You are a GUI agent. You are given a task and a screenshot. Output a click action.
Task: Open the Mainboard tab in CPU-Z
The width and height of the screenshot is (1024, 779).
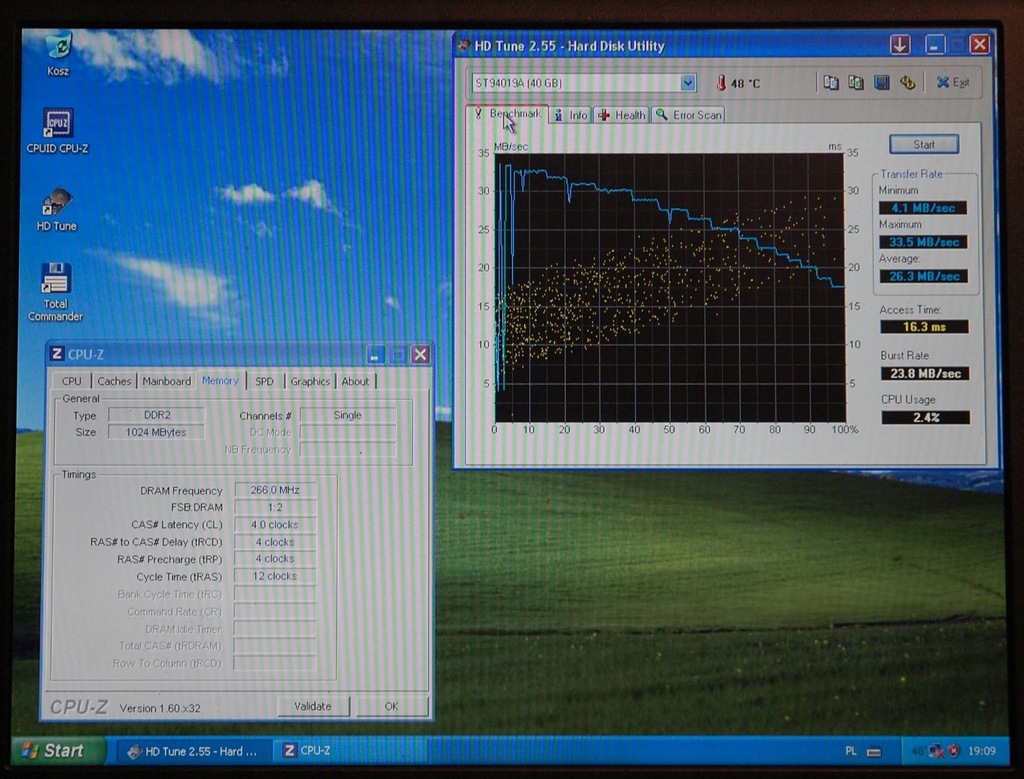click(x=167, y=381)
